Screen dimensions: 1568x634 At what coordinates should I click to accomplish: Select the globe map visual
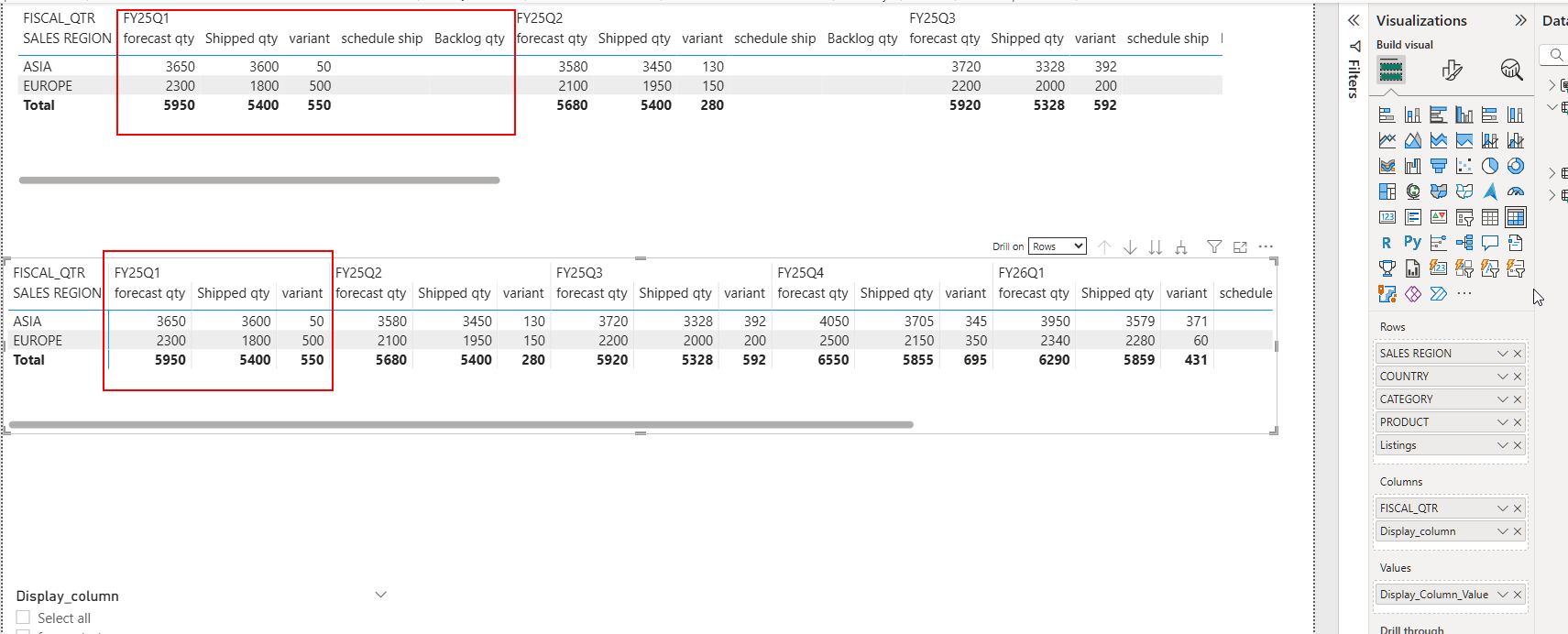[1412, 191]
